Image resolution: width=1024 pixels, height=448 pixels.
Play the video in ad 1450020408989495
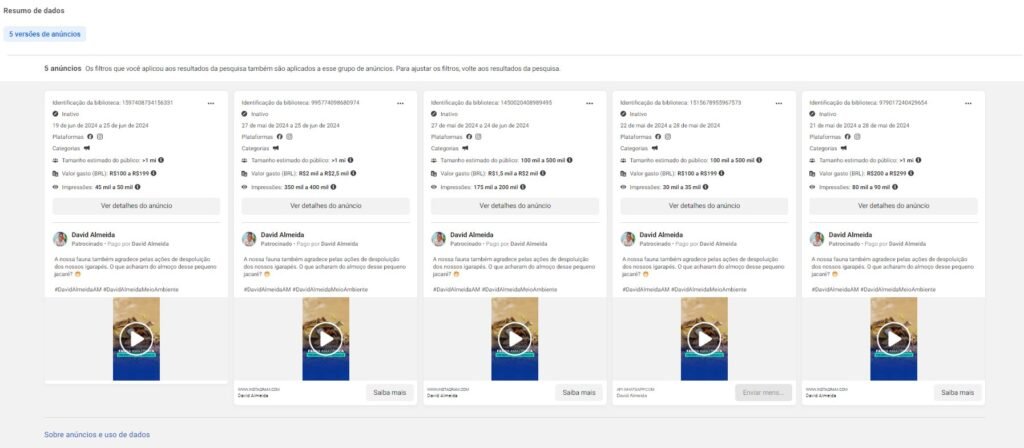coord(514,338)
